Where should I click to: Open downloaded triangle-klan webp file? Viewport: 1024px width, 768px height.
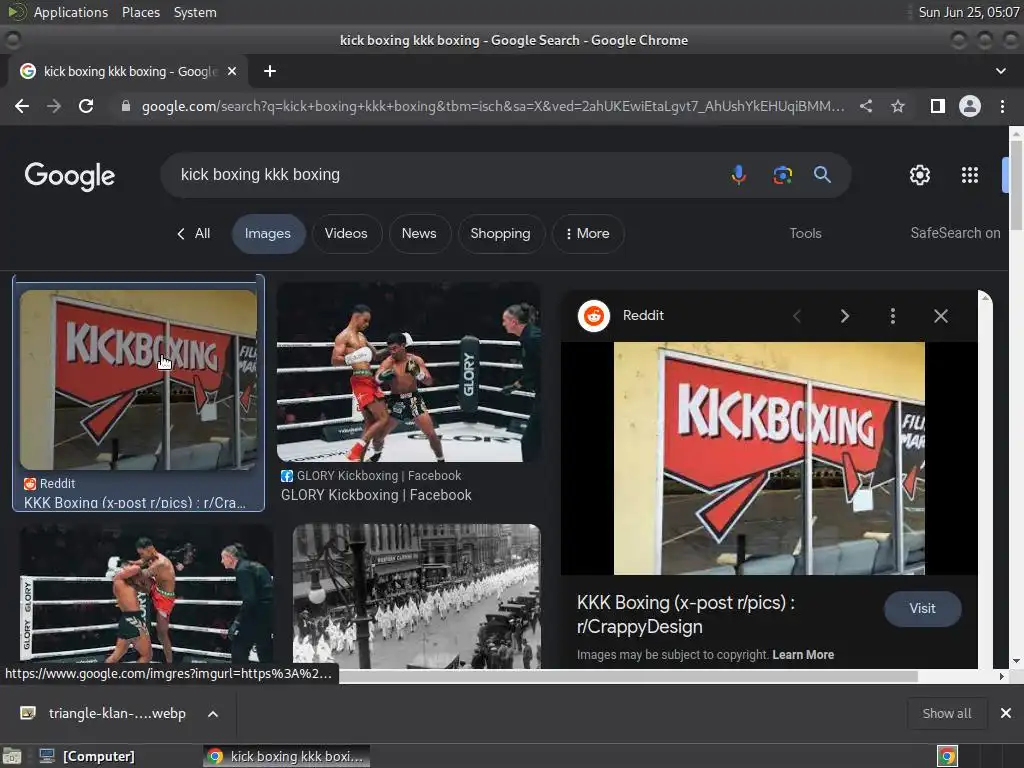tap(104, 713)
